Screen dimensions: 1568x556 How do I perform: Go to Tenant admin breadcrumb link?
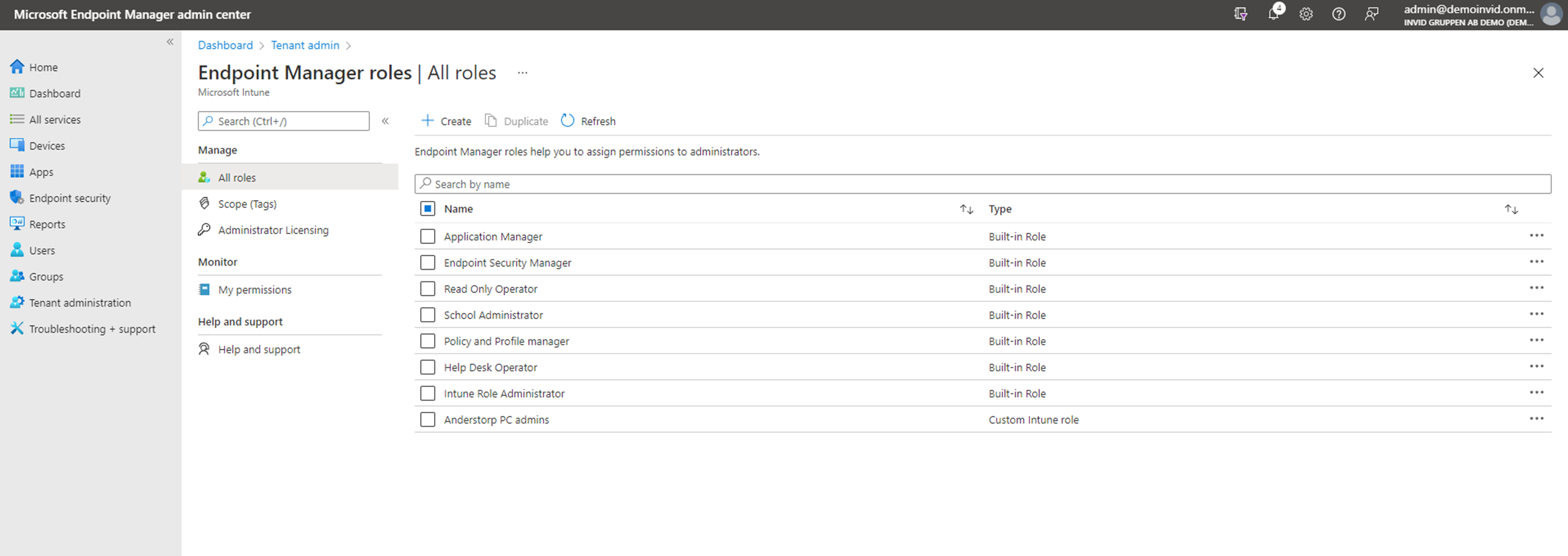pos(305,45)
